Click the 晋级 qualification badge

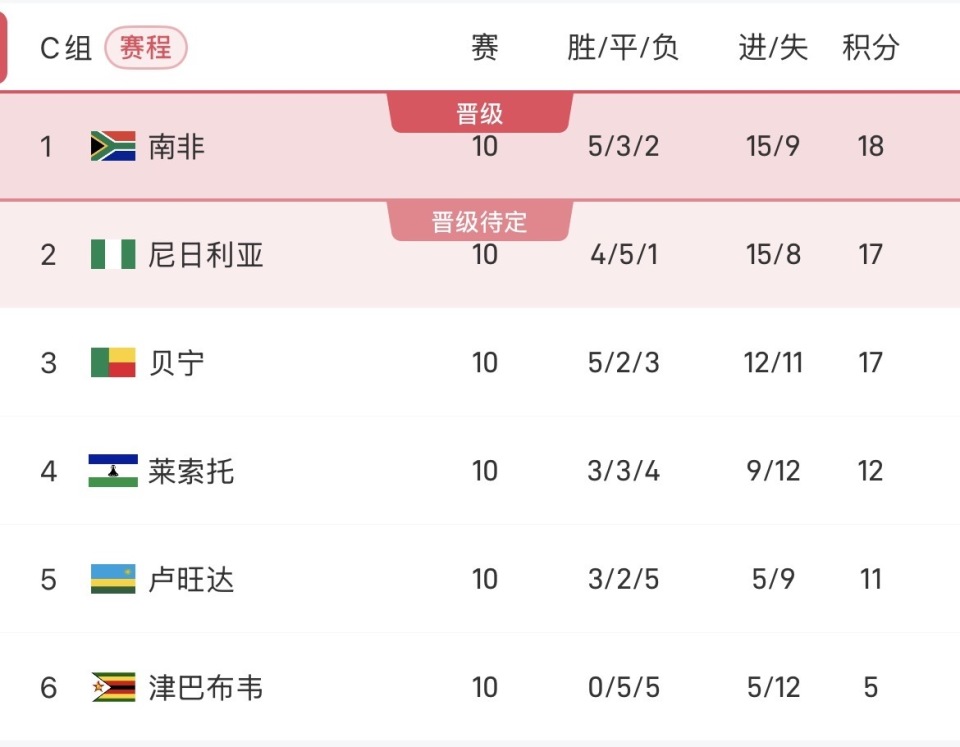point(480,113)
